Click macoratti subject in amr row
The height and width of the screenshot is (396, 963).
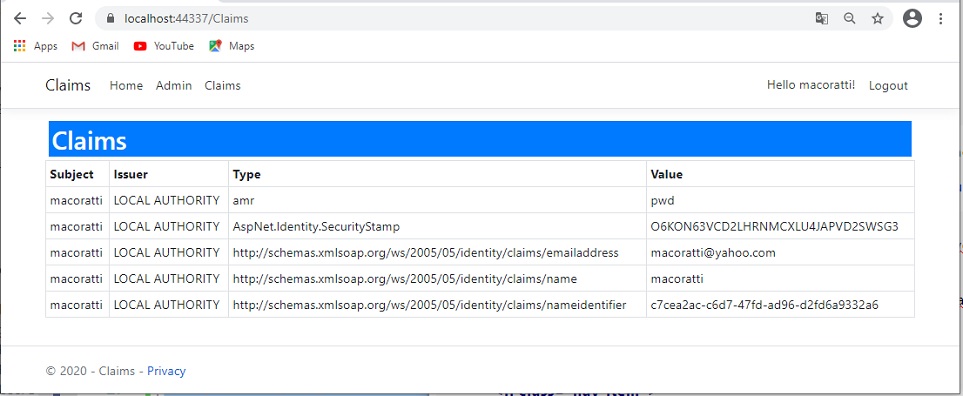tap(77, 200)
